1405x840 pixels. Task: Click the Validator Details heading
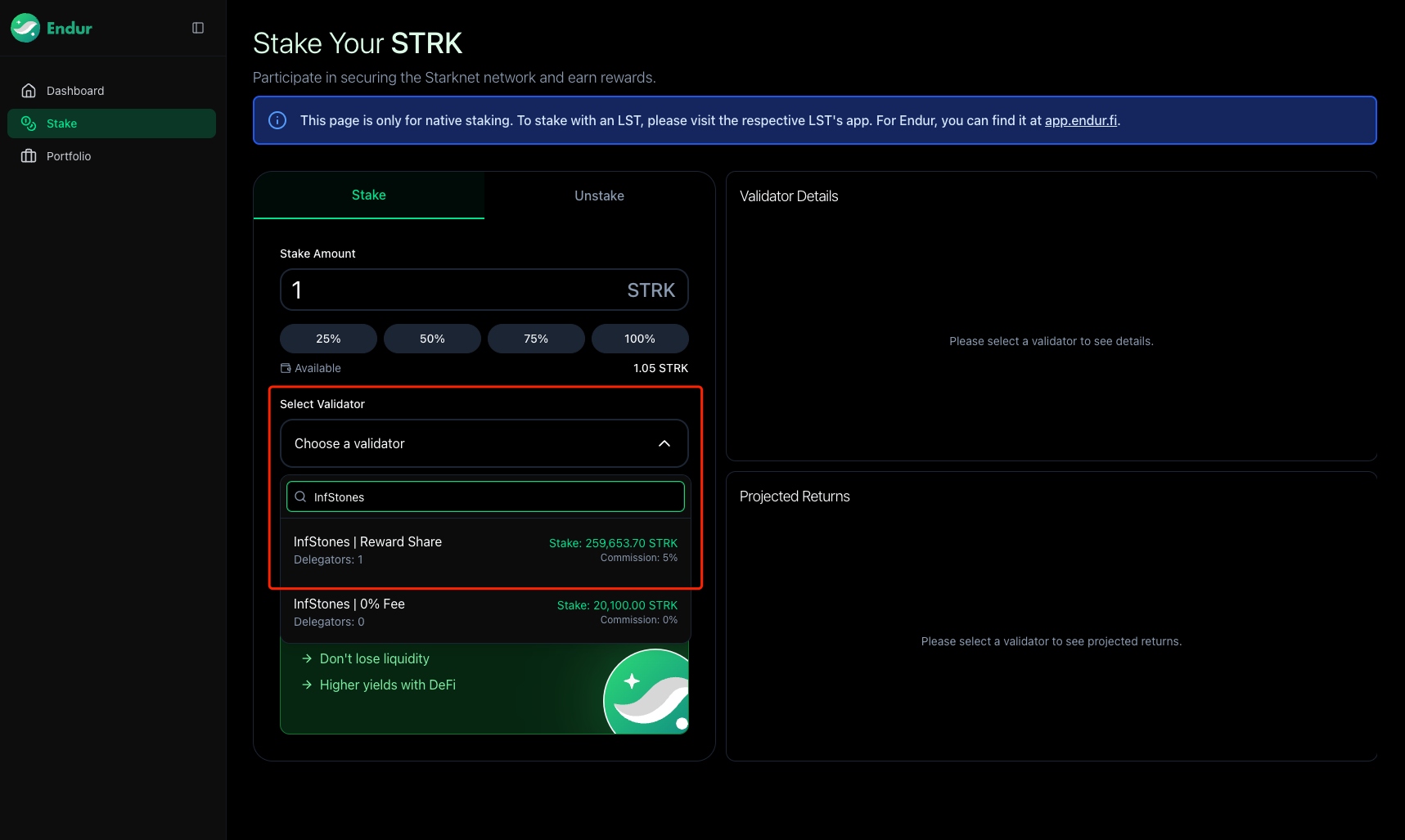pyautogui.click(x=789, y=196)
